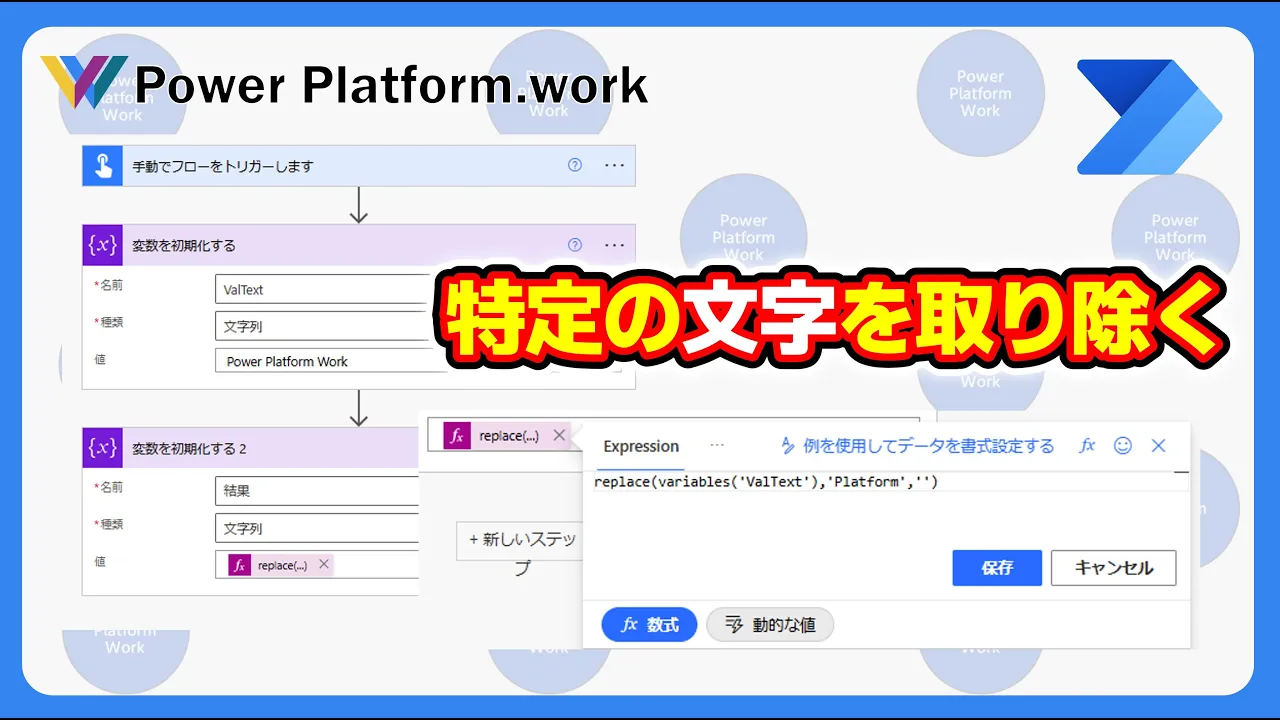Click the manual trigger touch icon
The image size is (1280, 720).
click(x=102, y=166)
